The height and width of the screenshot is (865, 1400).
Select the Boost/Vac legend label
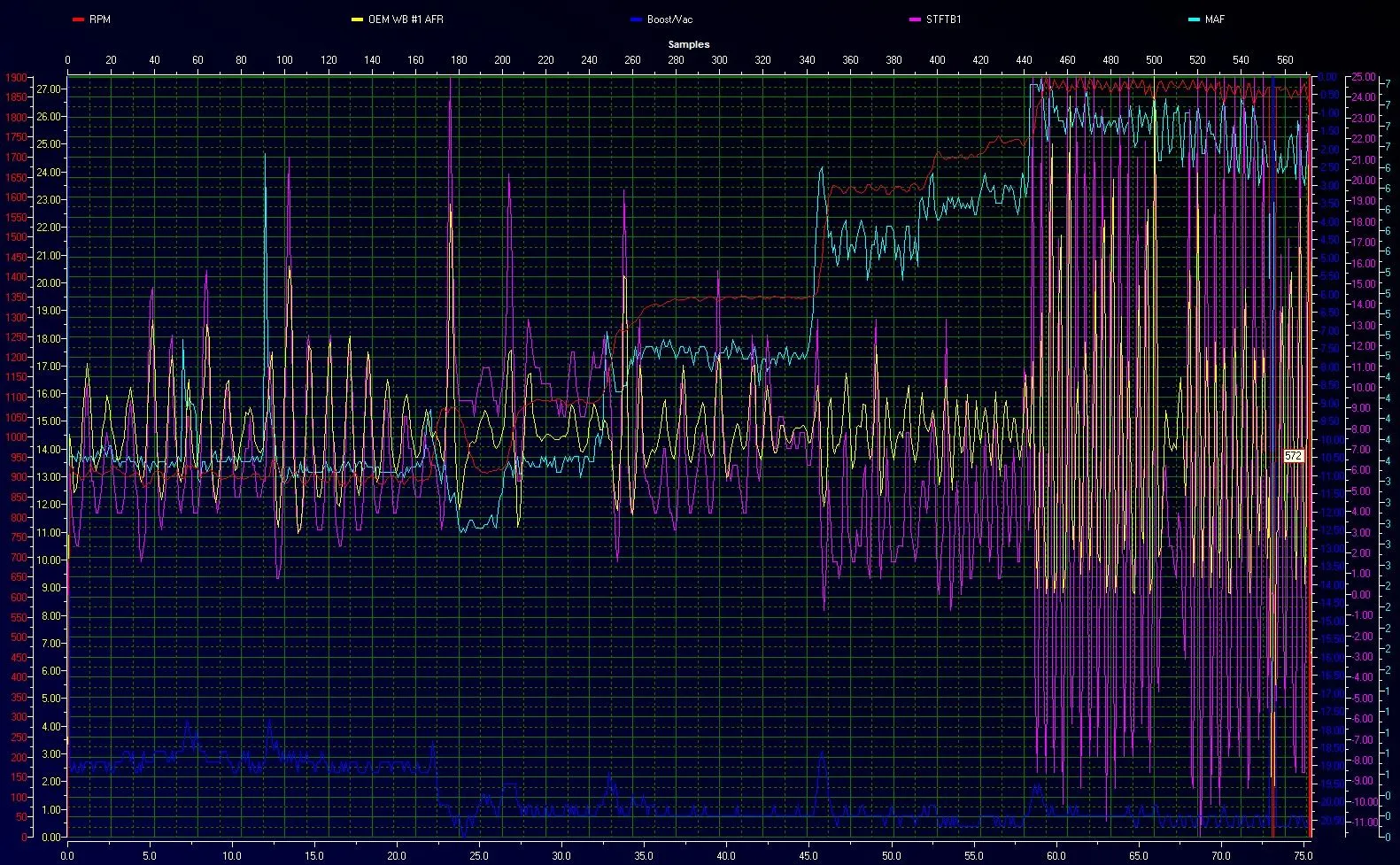pos(669,19)
